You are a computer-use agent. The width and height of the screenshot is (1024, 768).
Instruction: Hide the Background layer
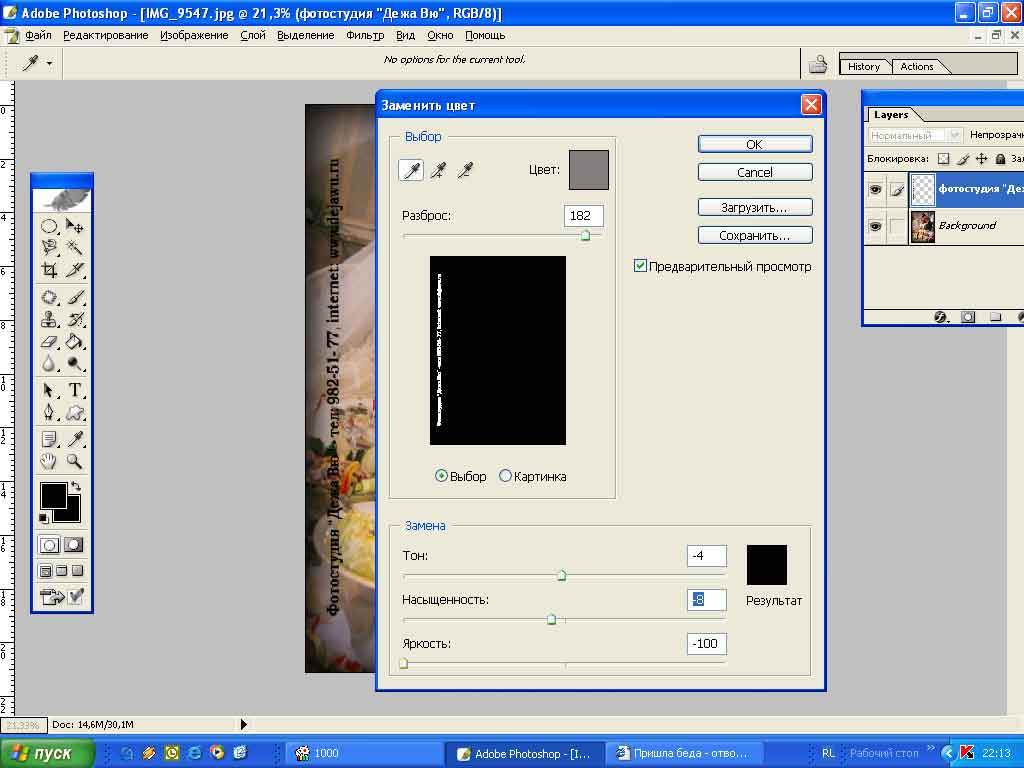pos(875,226)
